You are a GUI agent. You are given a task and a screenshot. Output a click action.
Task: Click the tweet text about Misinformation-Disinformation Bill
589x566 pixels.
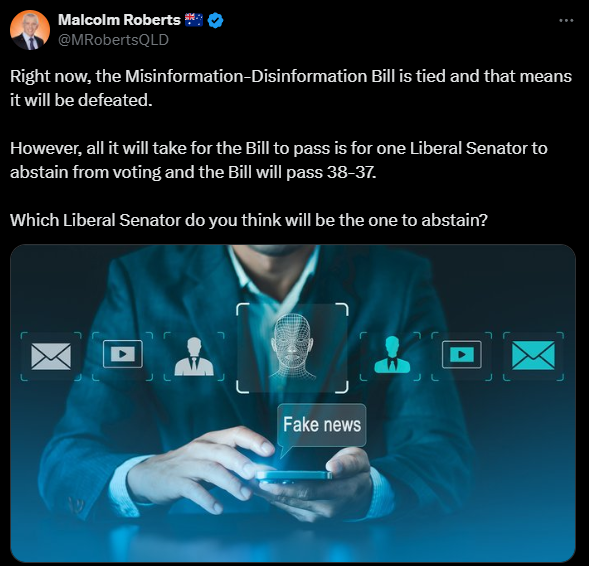291,88
